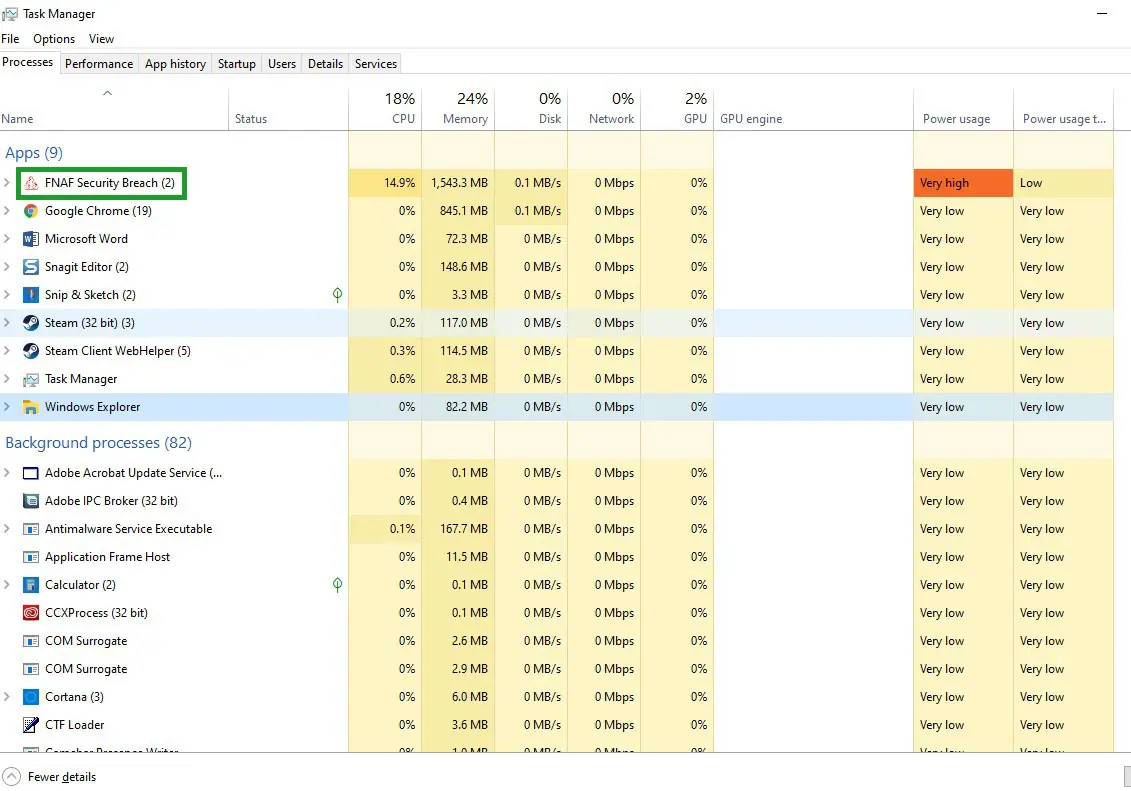This screenshot has width=1131, height=791.
Task: Click the Calculator process icon
Action: pyautogui.click(x=30, y=585)
